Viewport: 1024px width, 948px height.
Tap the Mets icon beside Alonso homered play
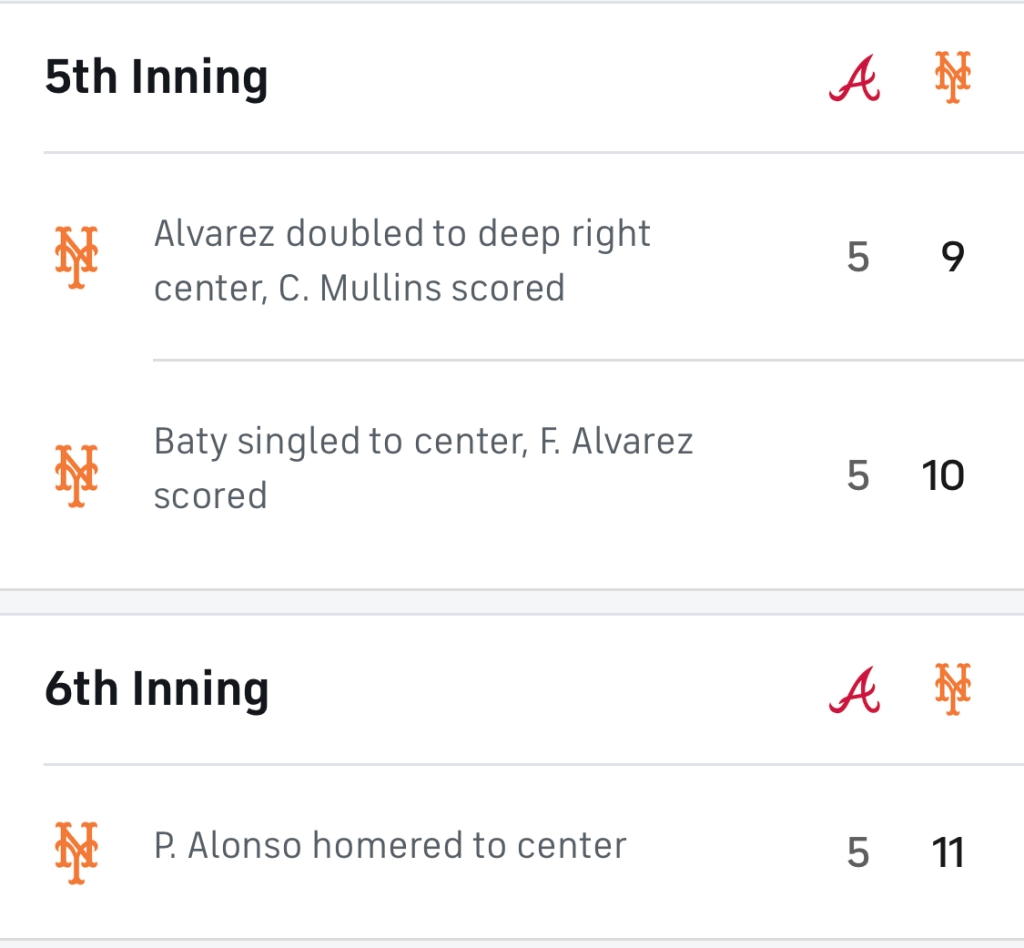tap(76, 852)
